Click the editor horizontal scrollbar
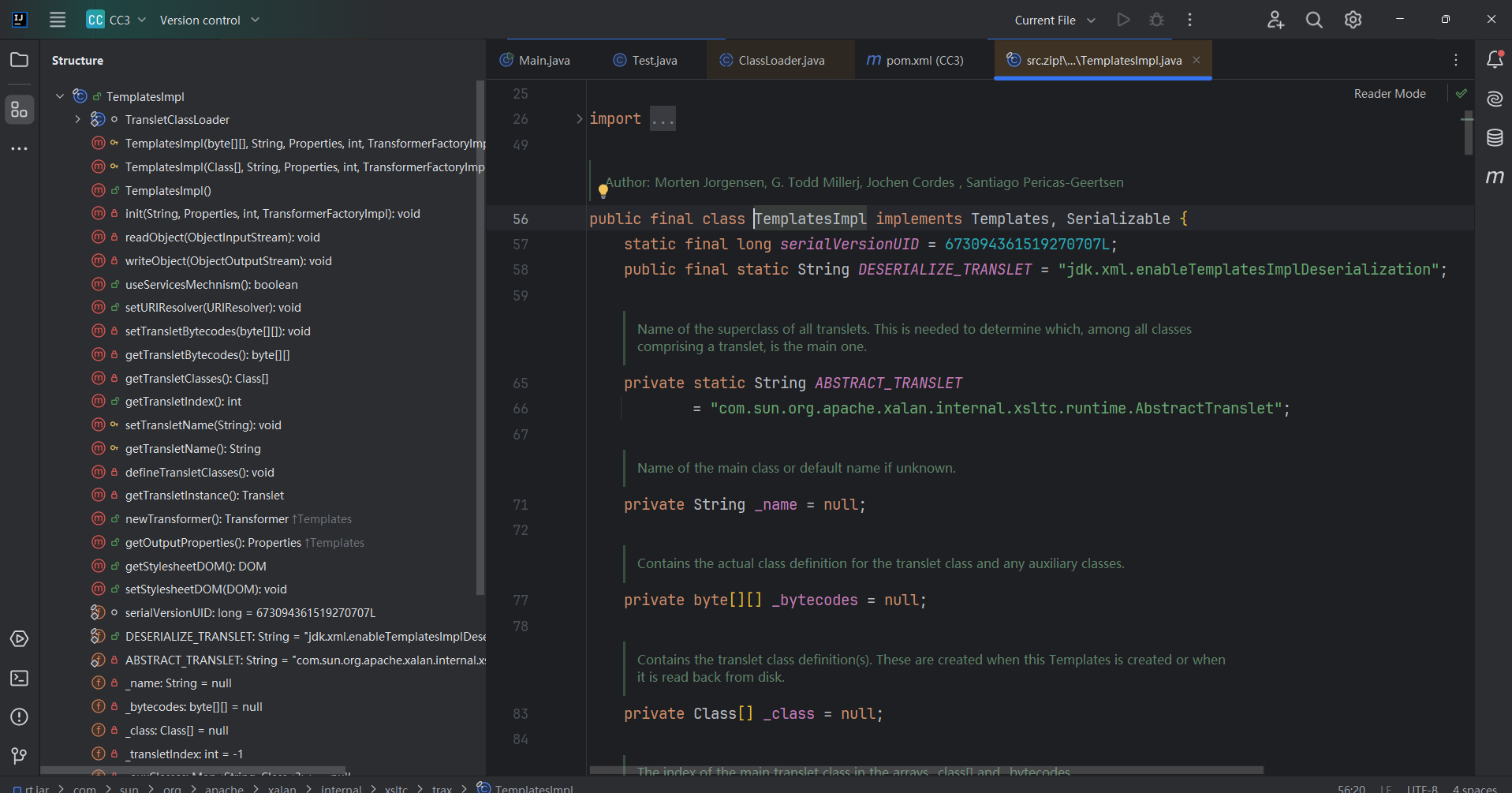Screen dimensions: 1512x793 click(x=927, y=770)
